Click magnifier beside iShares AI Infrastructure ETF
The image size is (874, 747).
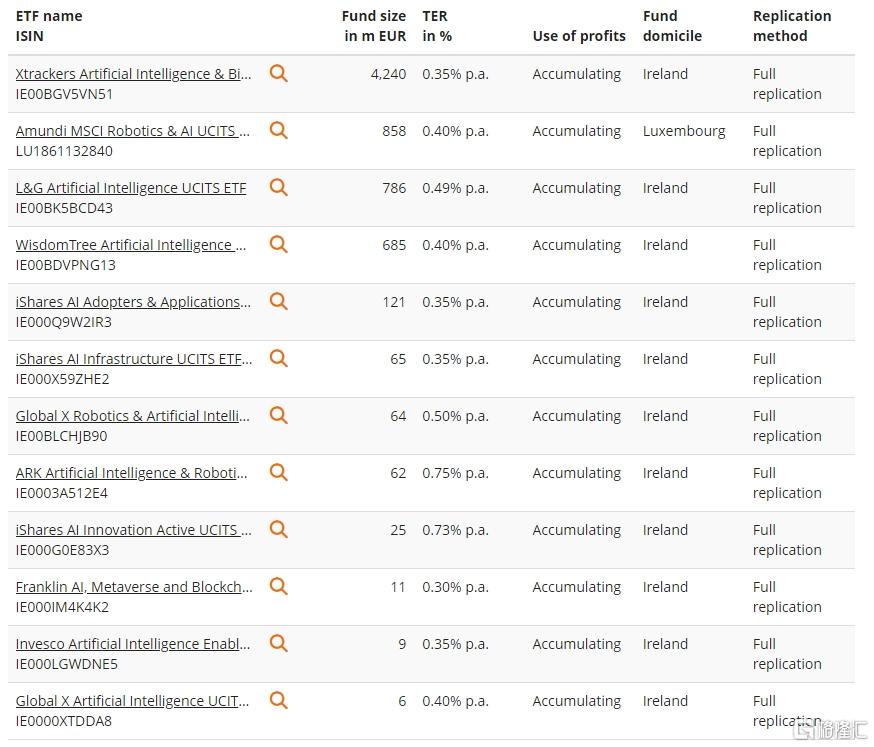point(279,358)
